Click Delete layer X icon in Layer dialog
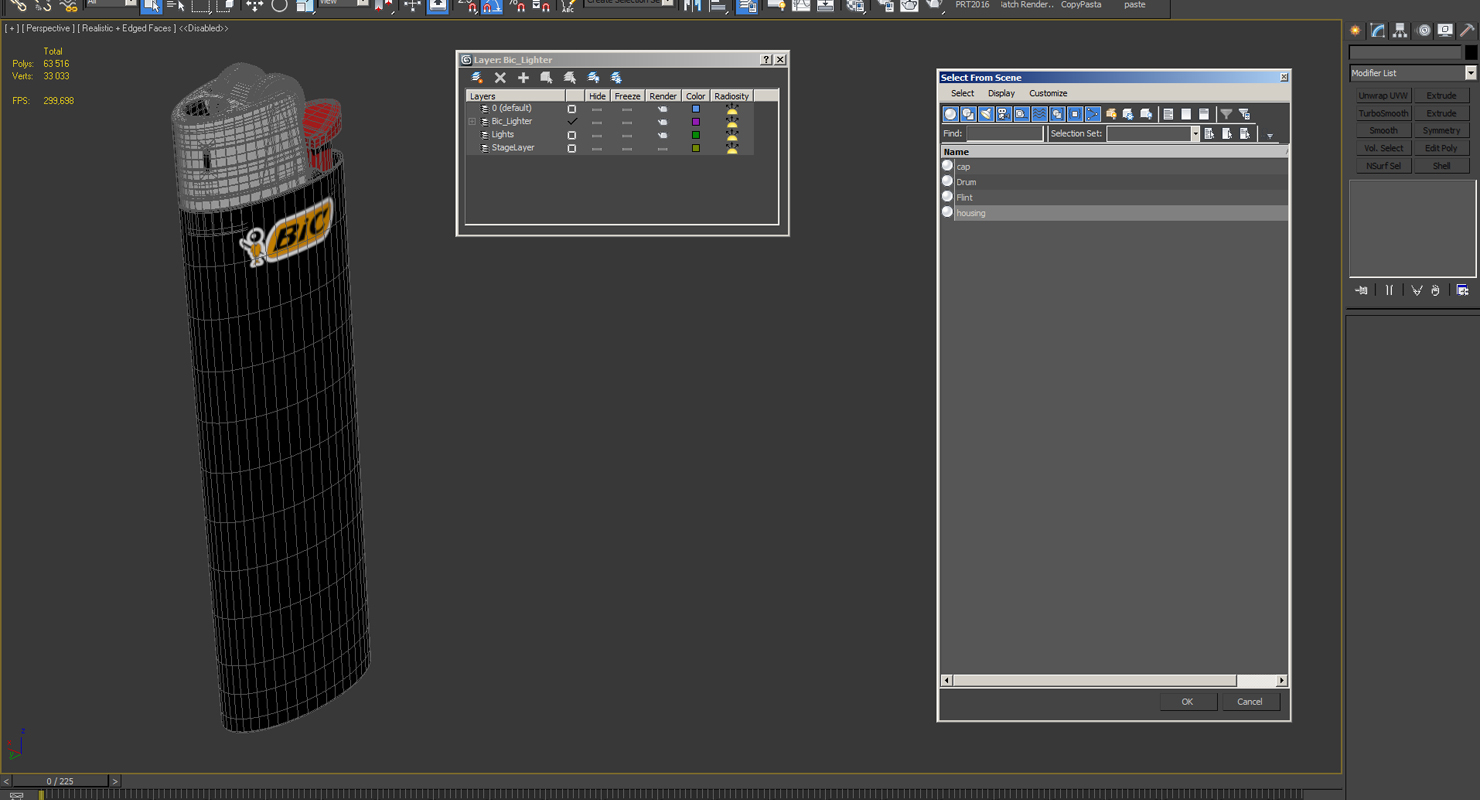 [500, 77]
